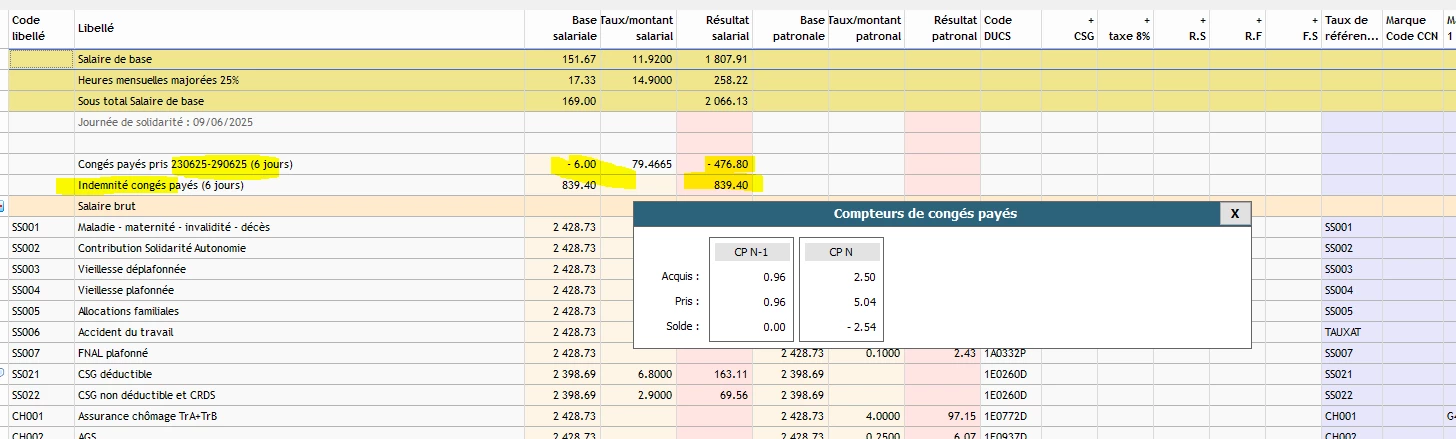This screenshot has height=439, width=1456.
Task: Click the TAUXAT reference rate cell
Action: click(1352, 332)
